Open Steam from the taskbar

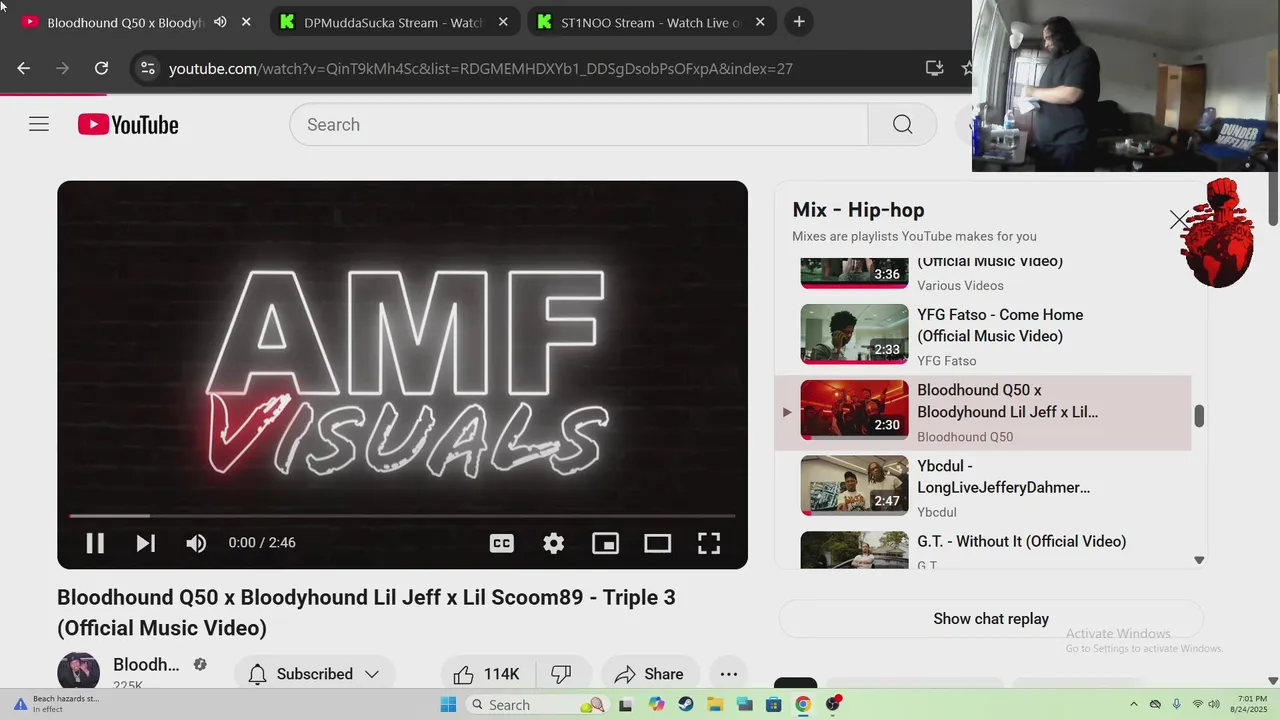pos(685,704)
